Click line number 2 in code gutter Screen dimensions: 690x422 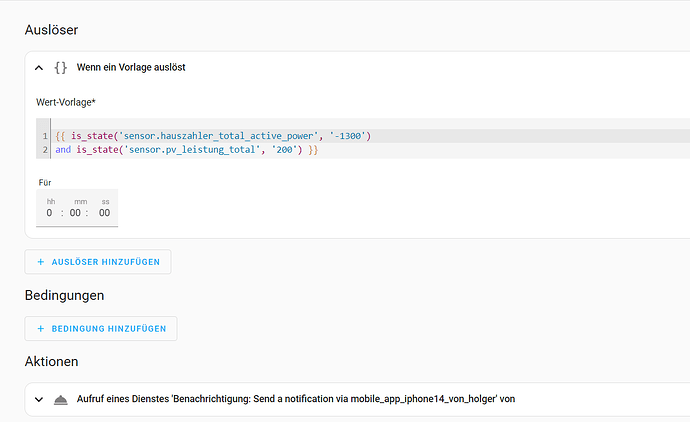coord(45,150)
